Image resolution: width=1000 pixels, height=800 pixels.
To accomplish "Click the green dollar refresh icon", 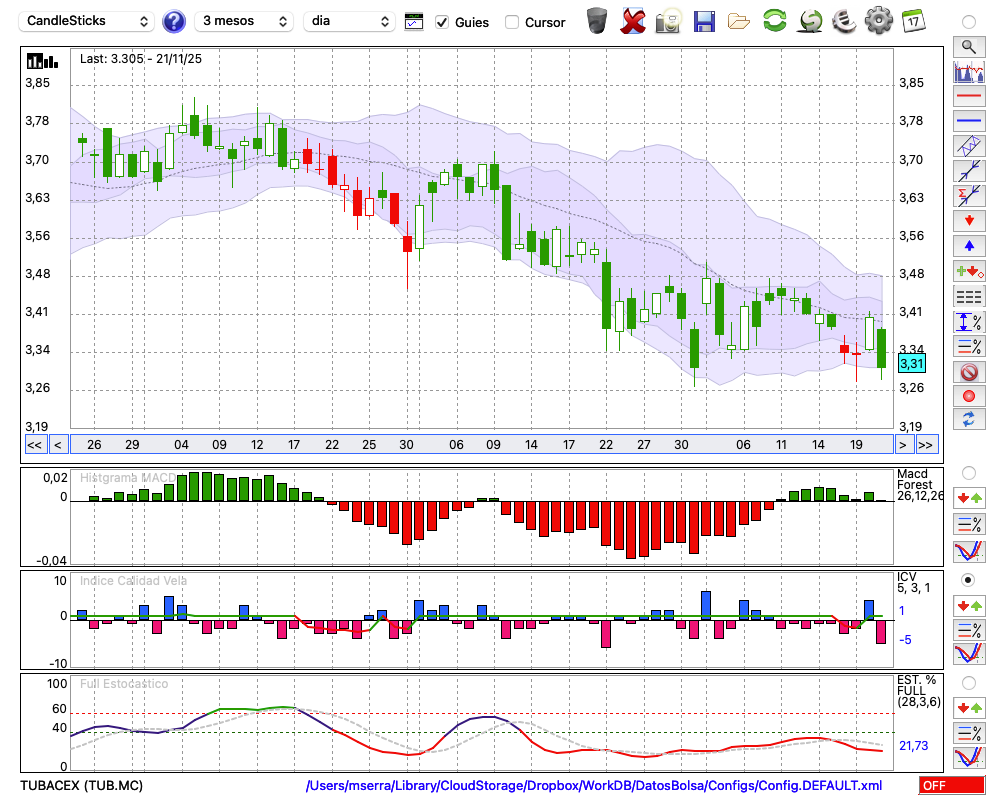I will click(810, 21).
